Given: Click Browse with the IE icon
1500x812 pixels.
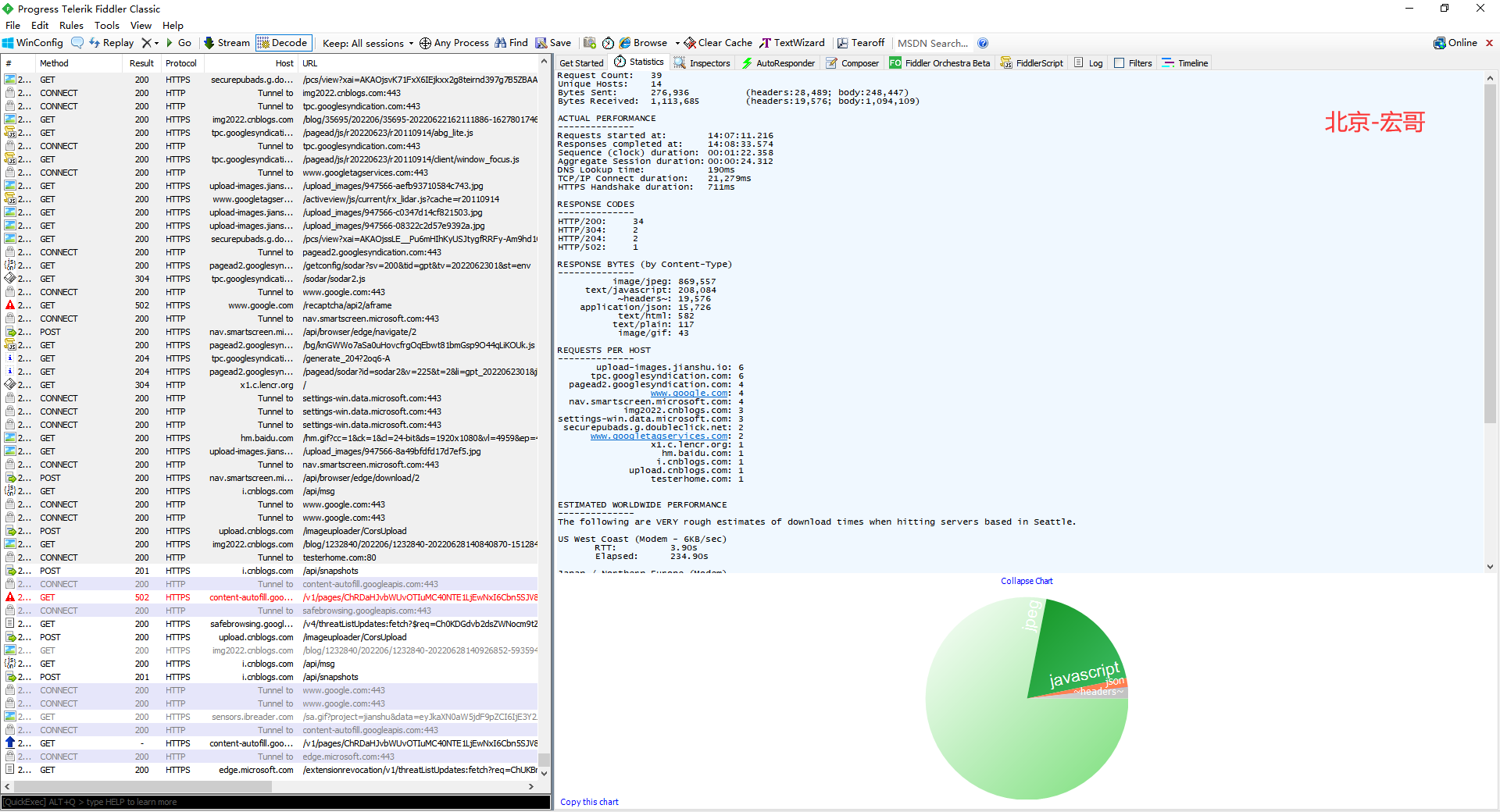Looking at the screenshot, I should [644, 43].
